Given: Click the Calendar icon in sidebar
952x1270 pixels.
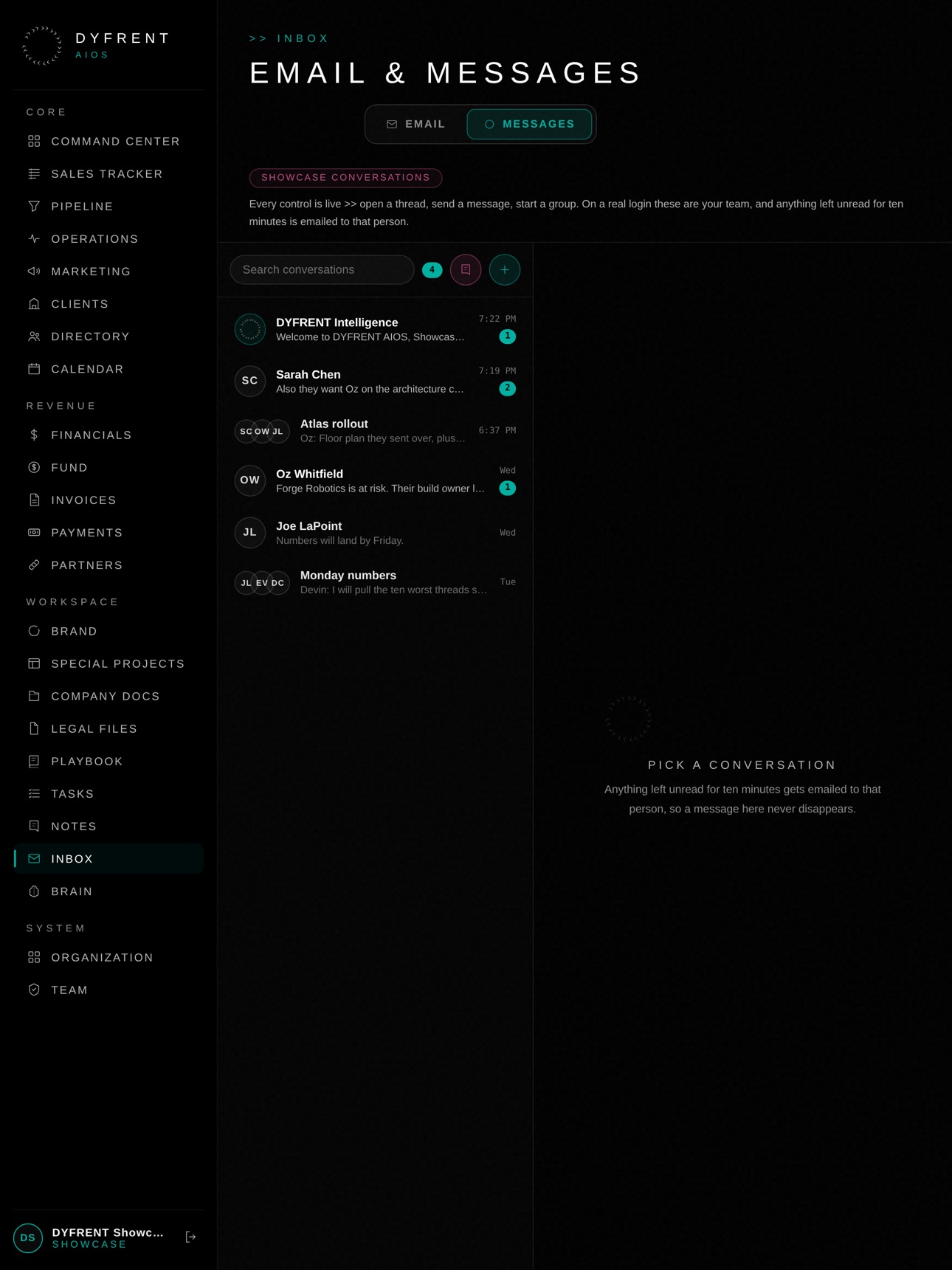Looking at the screenshot, I should click(34, 368).
